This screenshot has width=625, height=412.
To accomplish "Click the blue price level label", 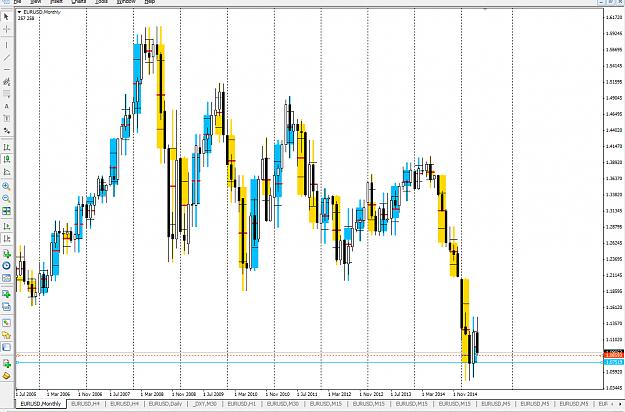I will pyautogui.click(x=614, y=362).
